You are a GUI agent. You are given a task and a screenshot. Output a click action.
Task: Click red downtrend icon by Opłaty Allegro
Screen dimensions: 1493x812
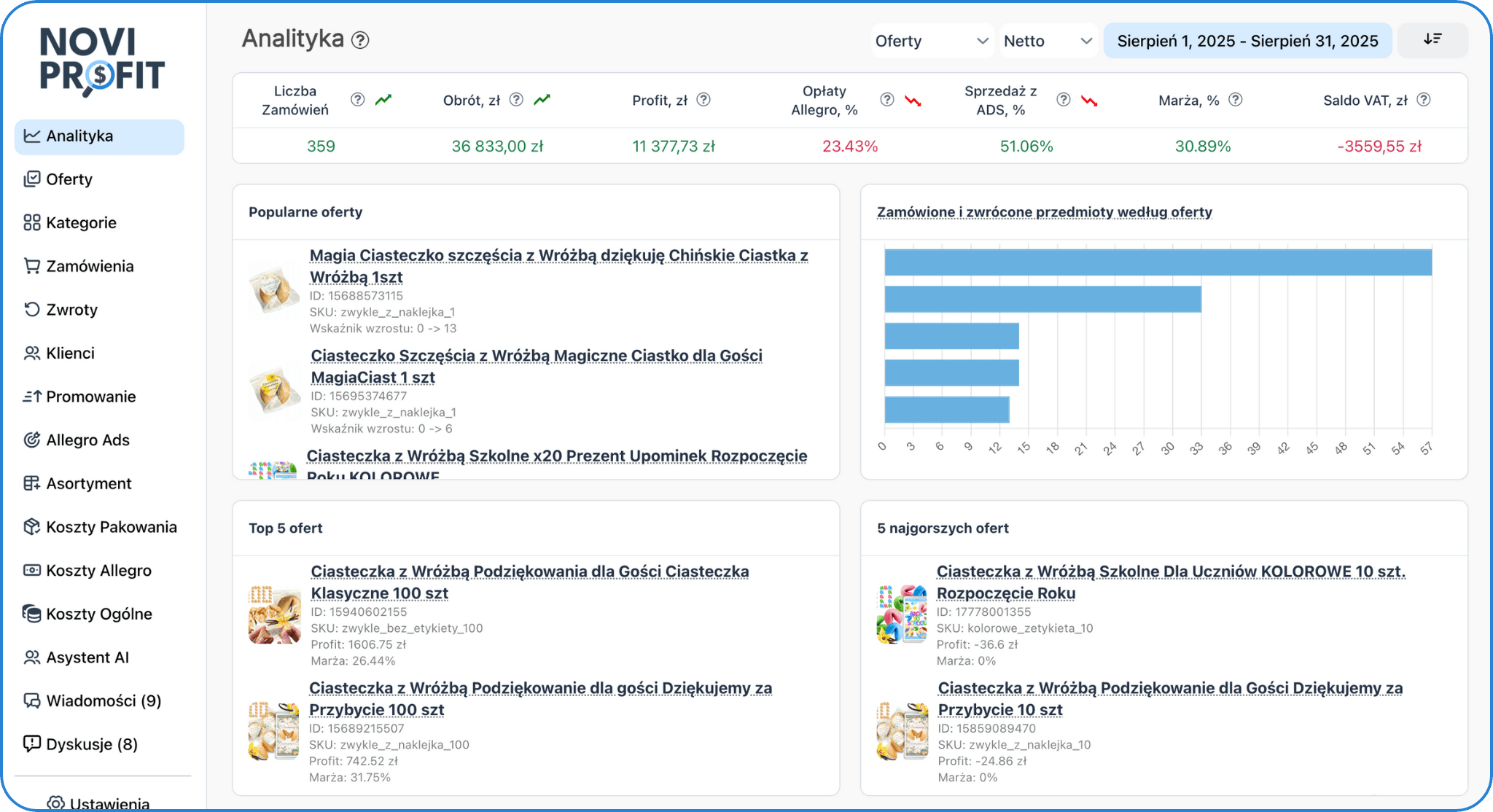(913, 100)
